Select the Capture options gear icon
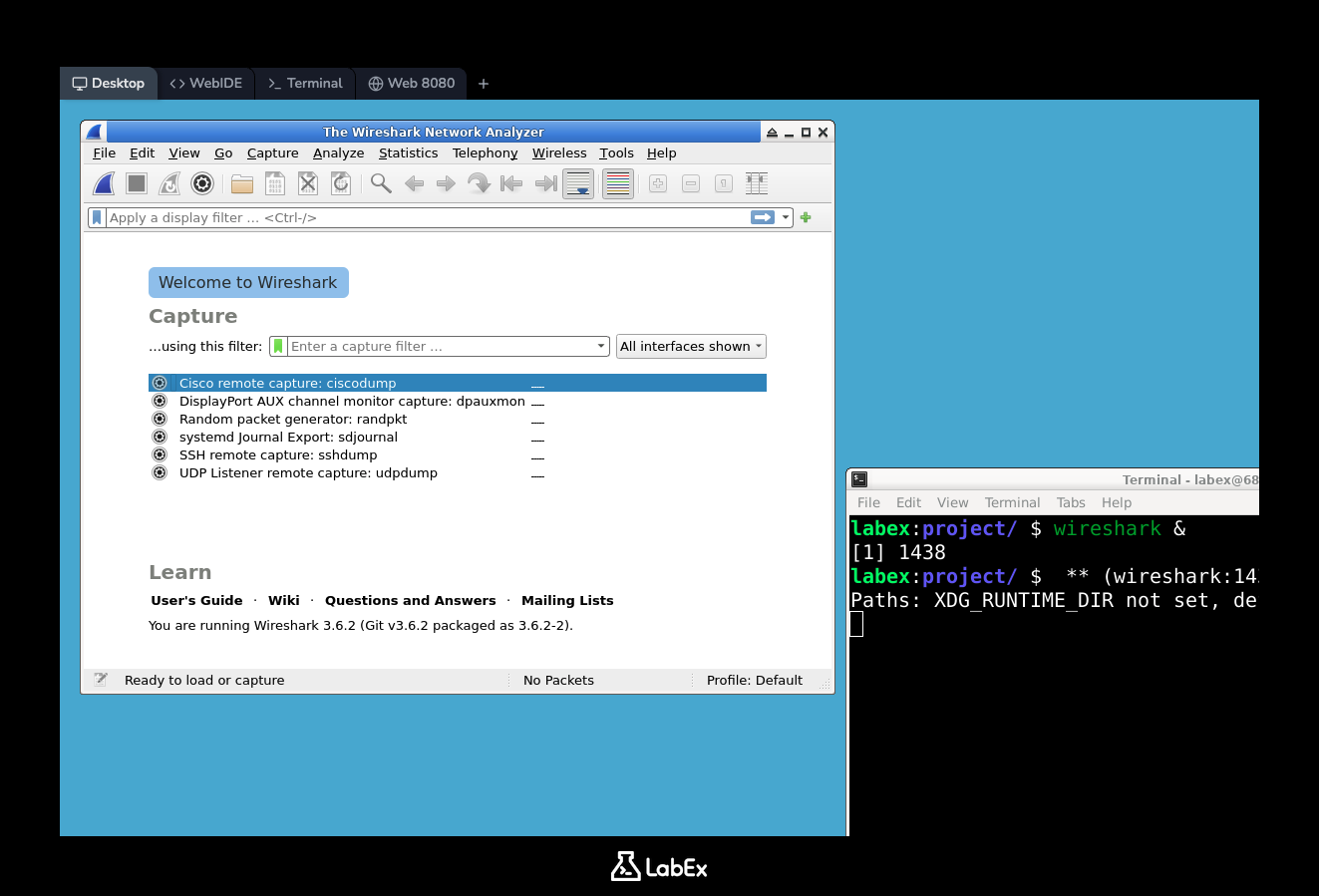The image size is (1319, 896). click(202, 183)
